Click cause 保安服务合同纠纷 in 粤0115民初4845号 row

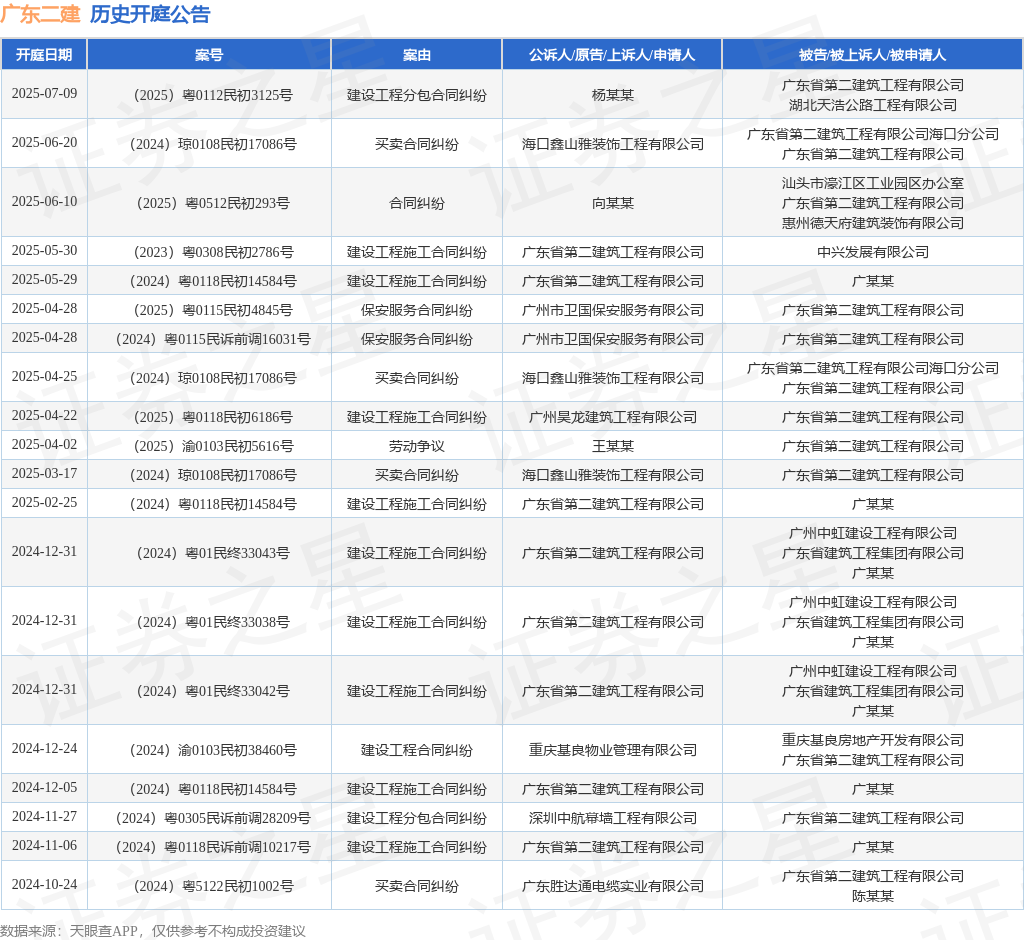417,310
